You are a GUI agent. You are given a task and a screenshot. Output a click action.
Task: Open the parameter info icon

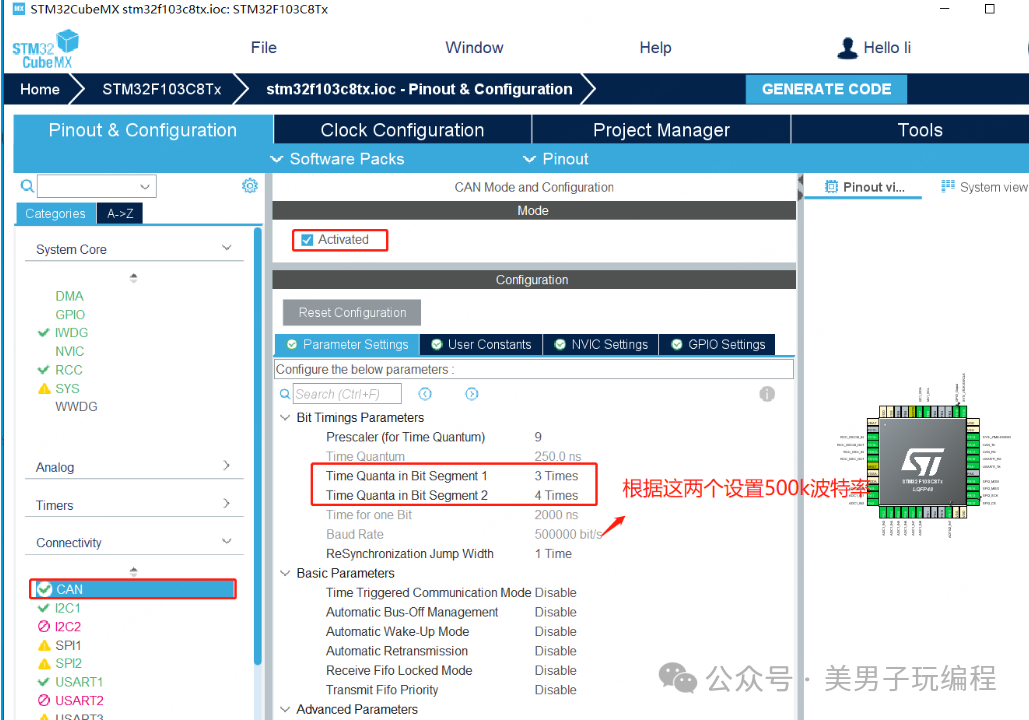pyautogui.click(x=766, y=394)
